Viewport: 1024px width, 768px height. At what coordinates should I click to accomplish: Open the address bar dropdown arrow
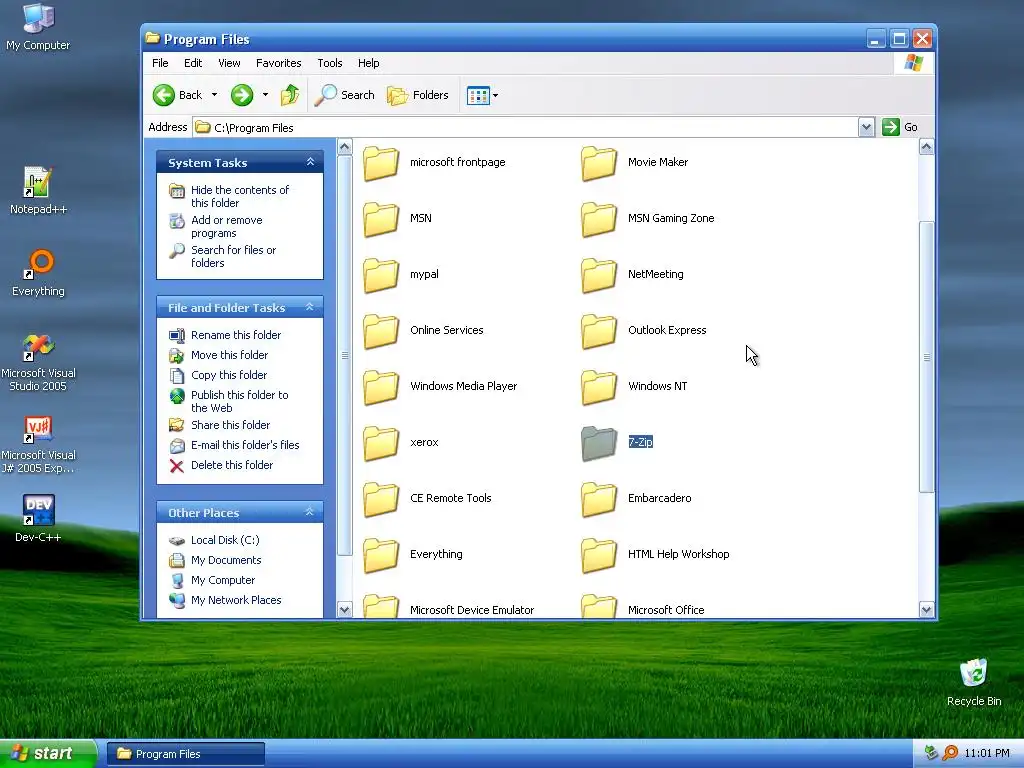[x=866, y=127]
